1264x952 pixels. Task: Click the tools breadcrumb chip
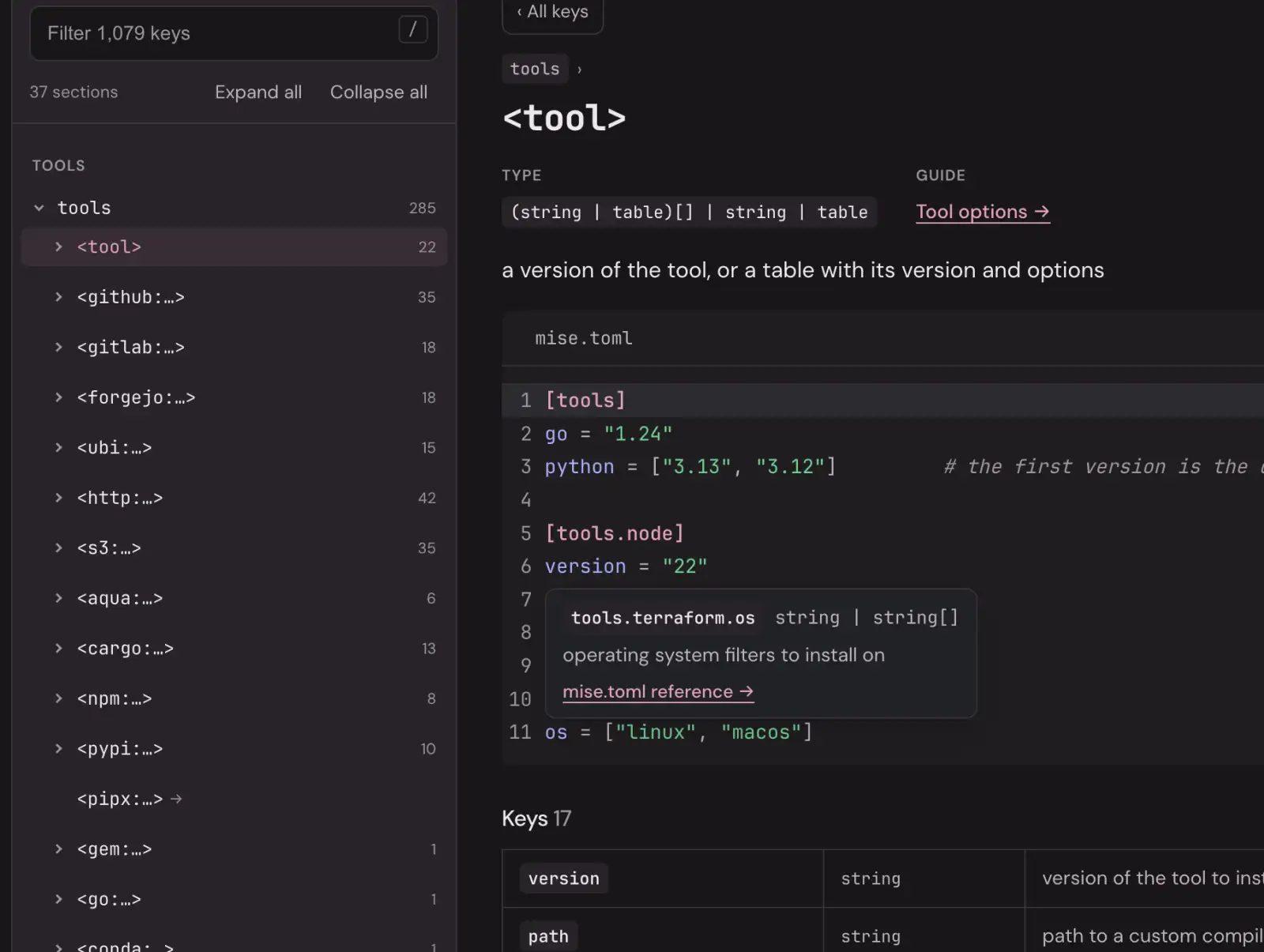(535, 69)
